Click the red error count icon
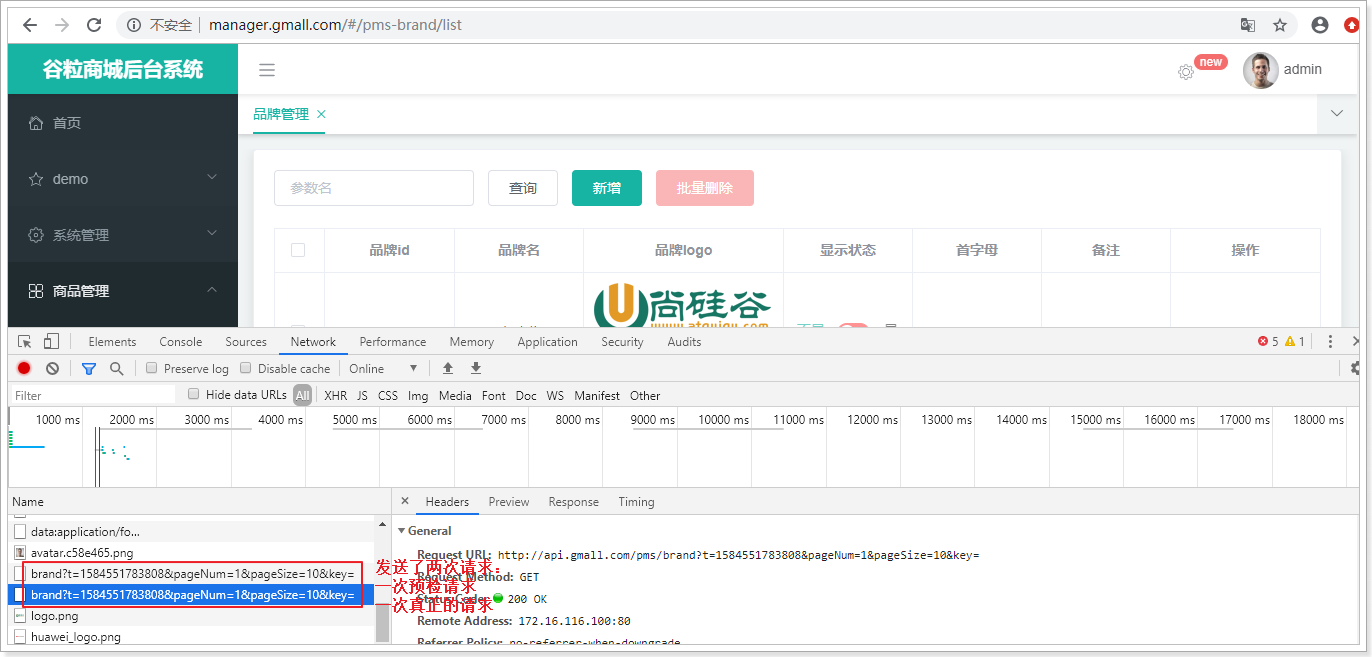Image resolution: width=1372 pixels, height=657 pixels. [1264, 342]
